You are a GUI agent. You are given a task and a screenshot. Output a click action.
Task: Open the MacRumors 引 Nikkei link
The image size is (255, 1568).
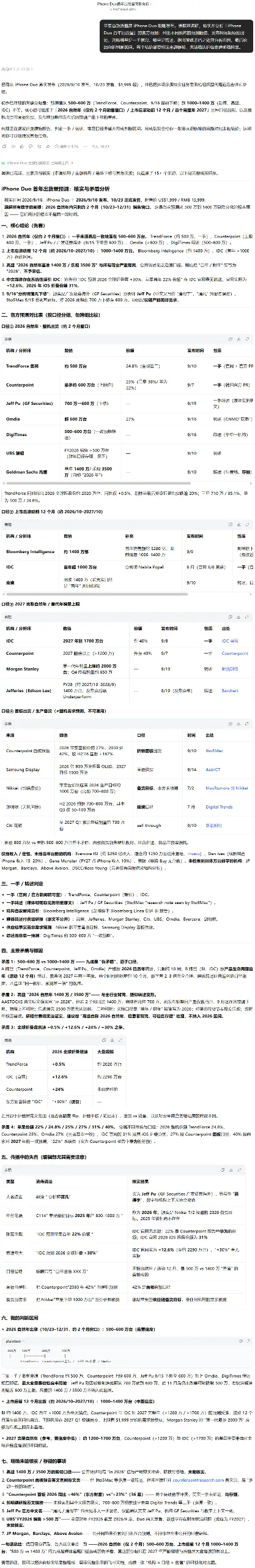pos(227,788)
